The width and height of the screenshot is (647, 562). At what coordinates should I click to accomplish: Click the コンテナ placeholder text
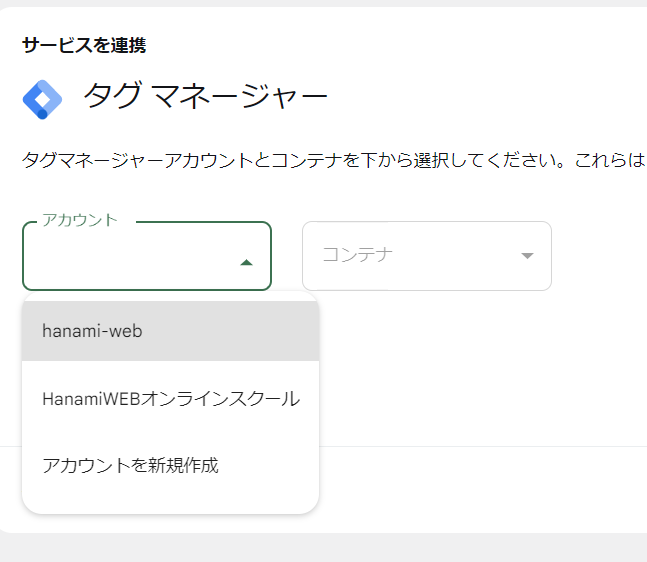click(357, 255)
